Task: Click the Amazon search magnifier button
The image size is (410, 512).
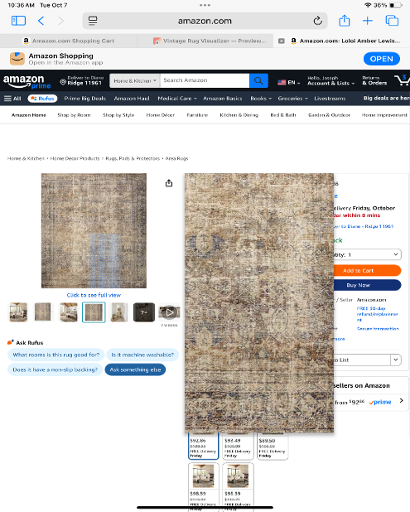Action: point(258,81)
